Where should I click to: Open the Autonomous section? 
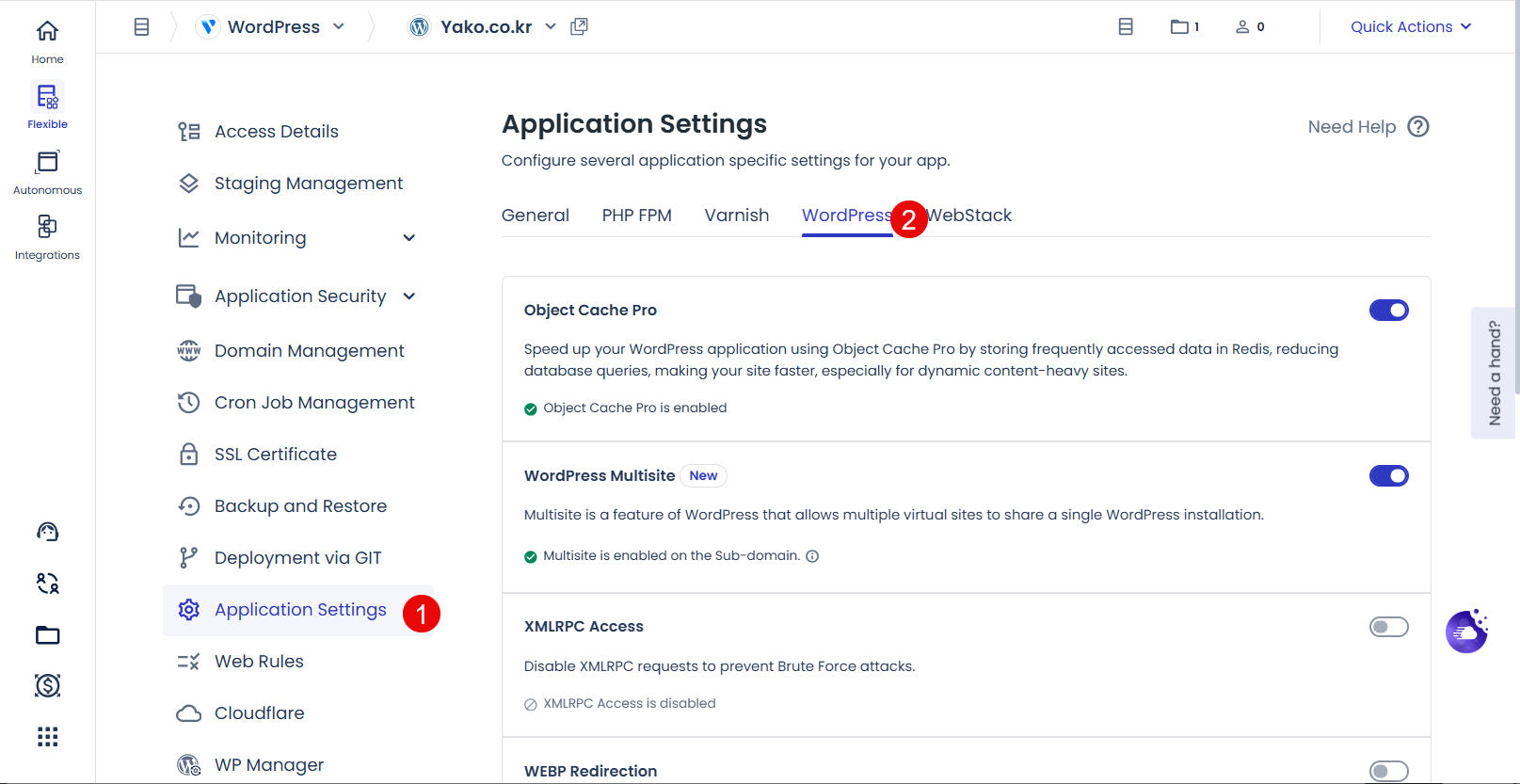tap(47, 172)
